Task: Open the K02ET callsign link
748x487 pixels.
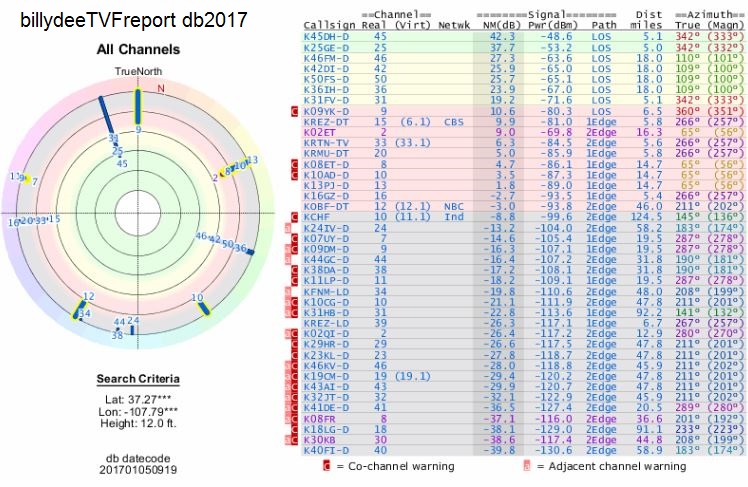Action: pyautogui.click(x=320, y=130)
